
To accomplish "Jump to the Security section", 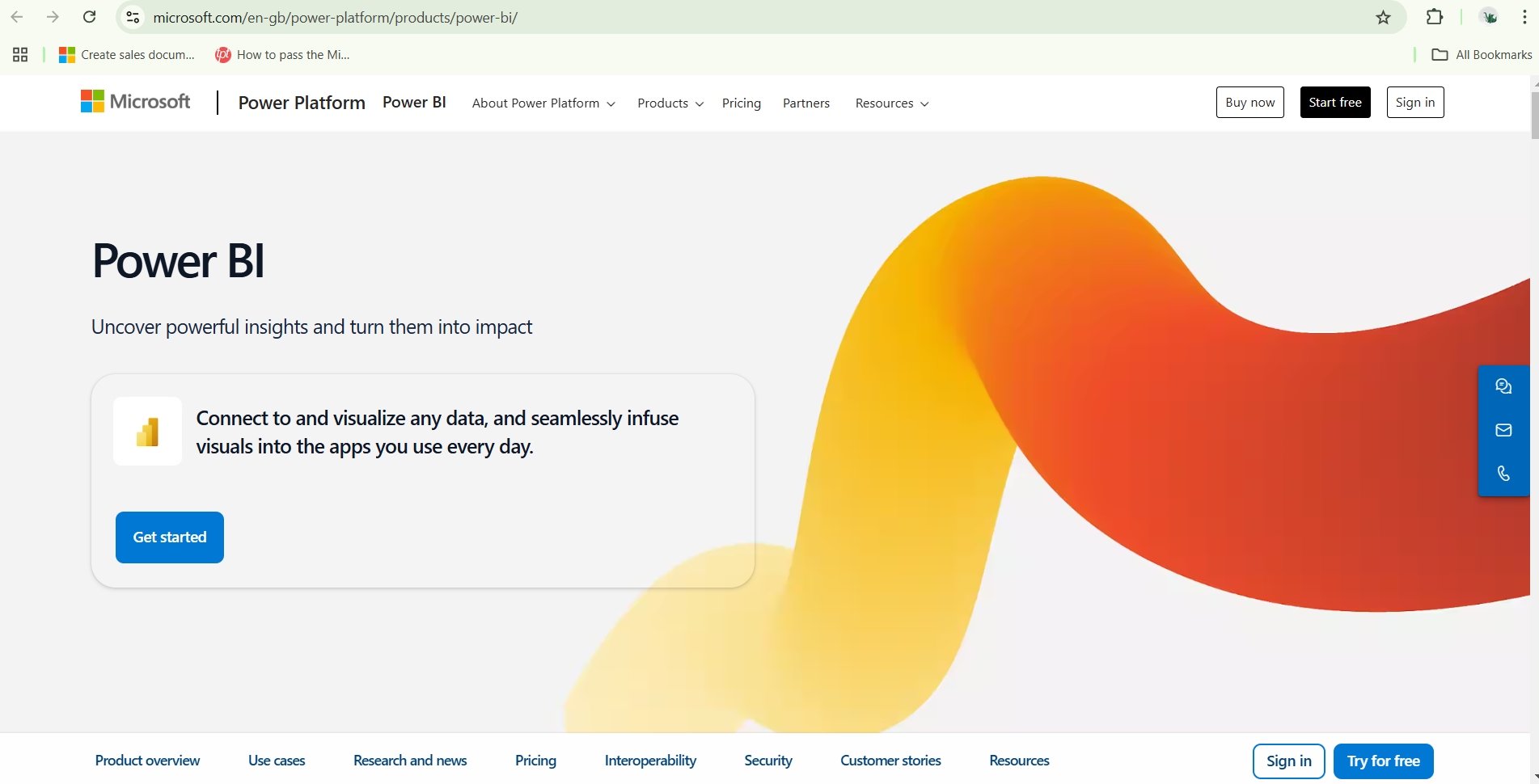I will (x=768, y=761).
